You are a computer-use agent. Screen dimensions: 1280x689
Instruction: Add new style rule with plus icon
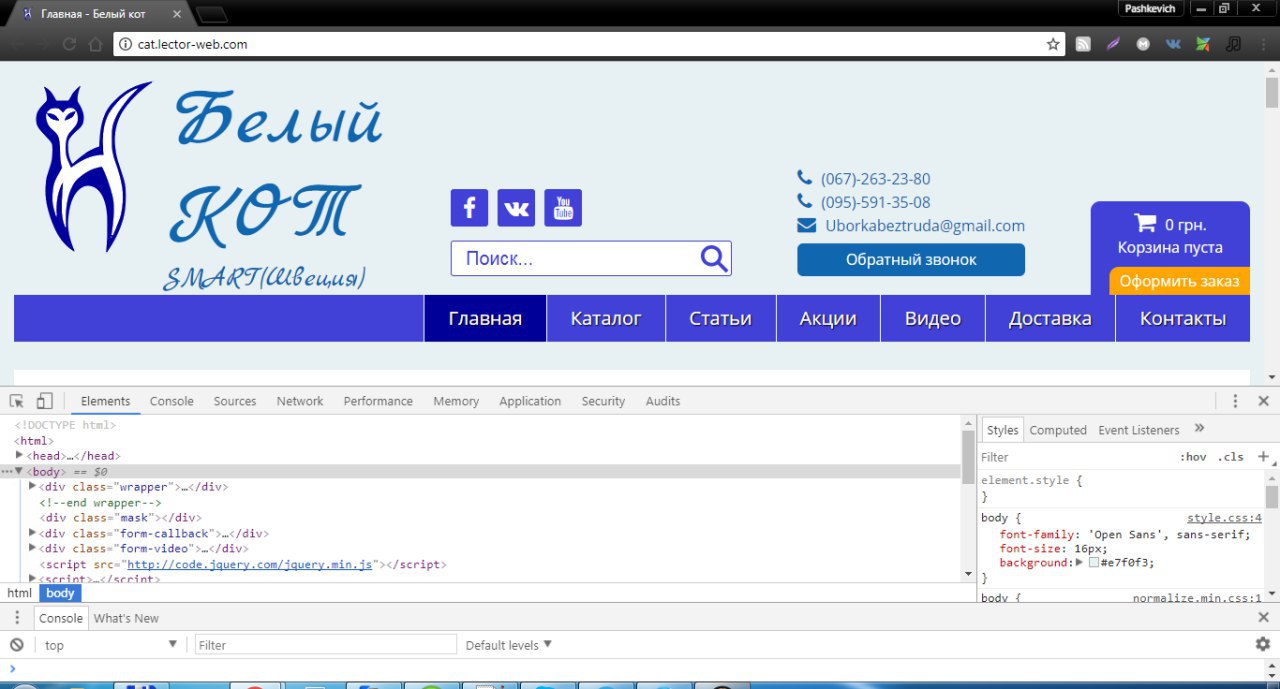pos(1263,456)
